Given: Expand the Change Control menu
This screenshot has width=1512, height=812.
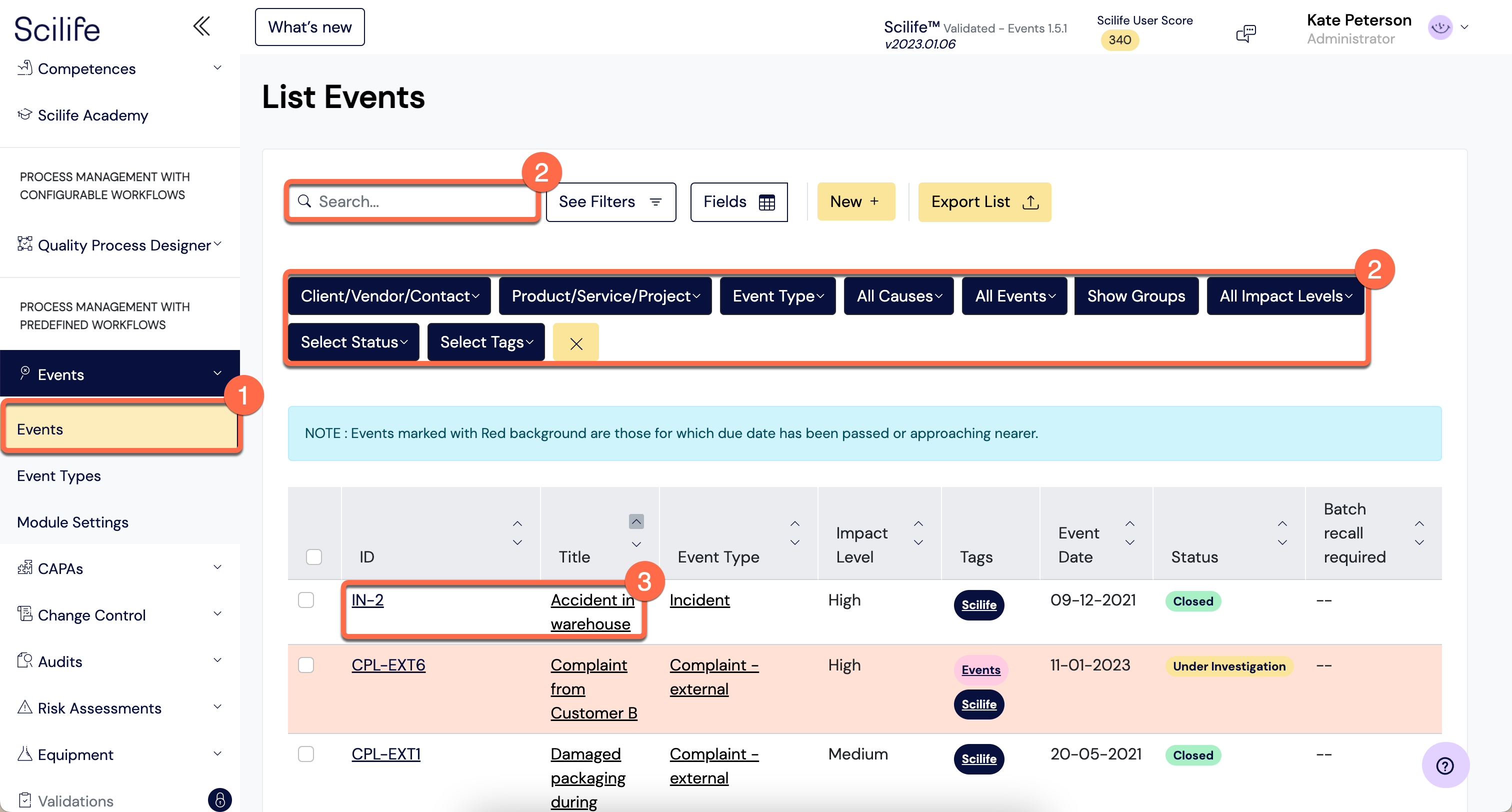Looking at the screenshot, I should pos(217,614).
